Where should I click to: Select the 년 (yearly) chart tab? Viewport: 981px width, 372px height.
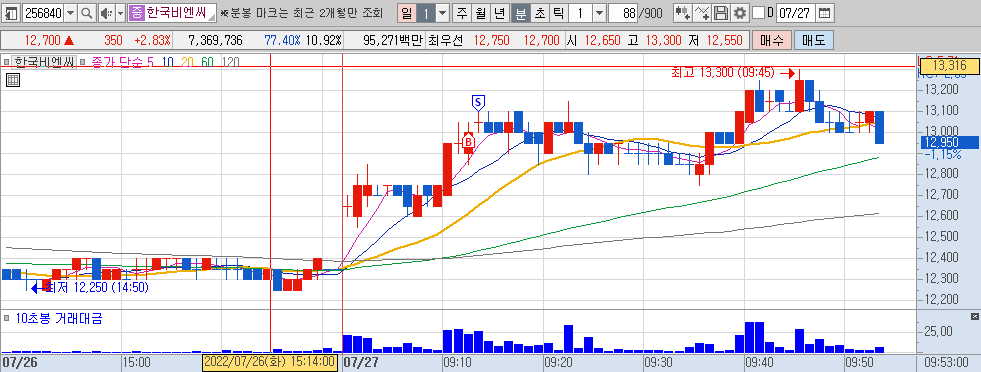tap(499, 13)
